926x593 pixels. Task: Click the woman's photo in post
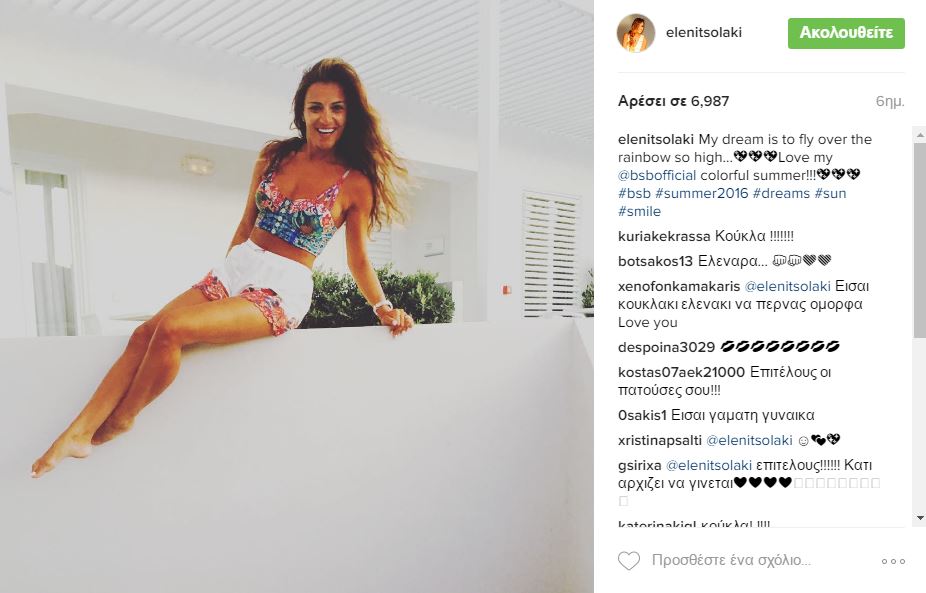296,296
